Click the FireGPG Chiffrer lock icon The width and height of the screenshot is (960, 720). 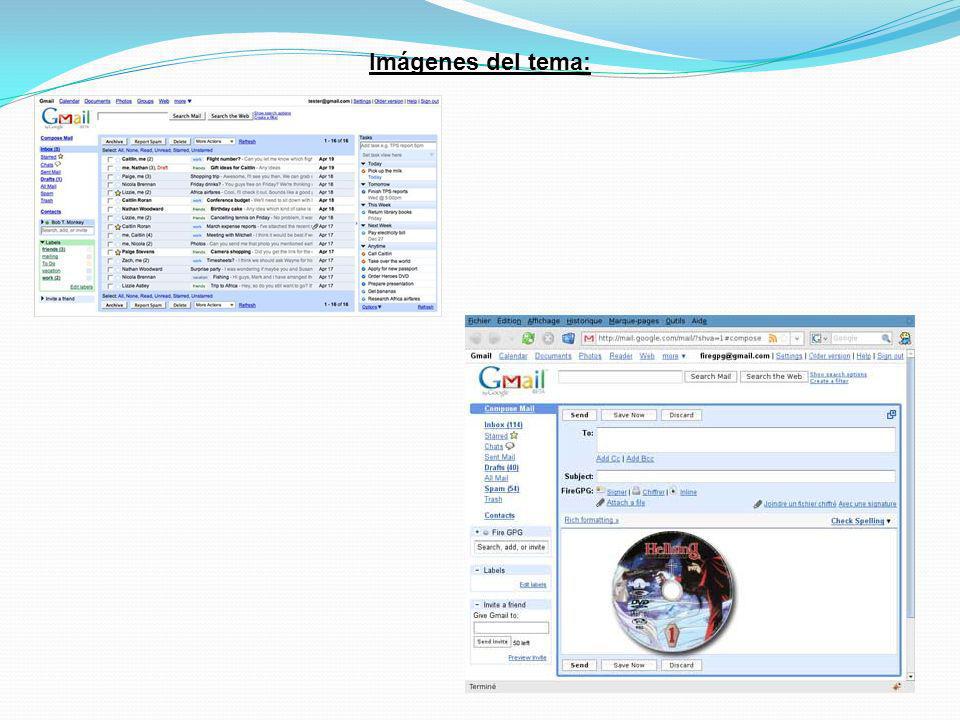tap(636, 490)
